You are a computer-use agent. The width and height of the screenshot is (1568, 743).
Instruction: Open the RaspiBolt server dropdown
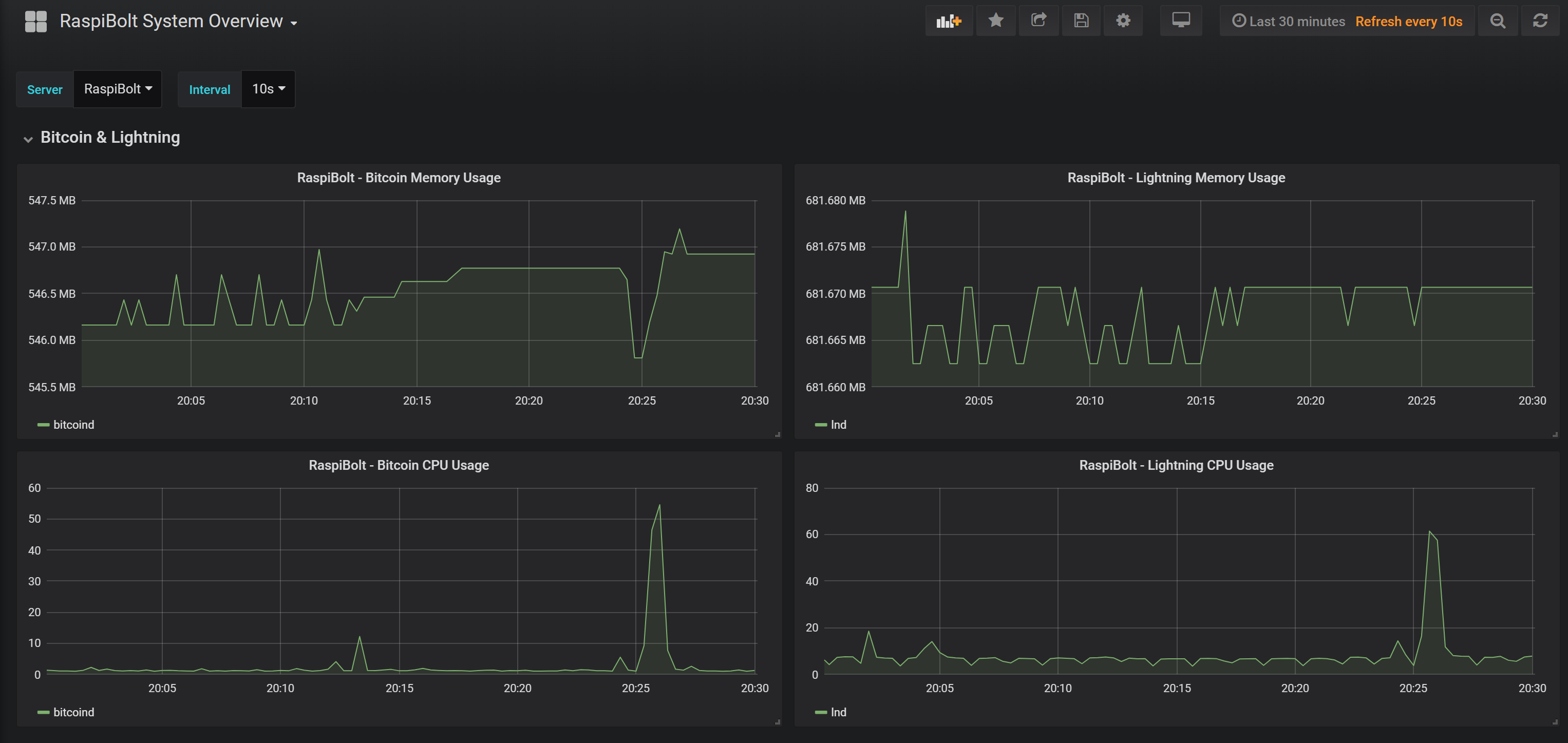point(118,89)
